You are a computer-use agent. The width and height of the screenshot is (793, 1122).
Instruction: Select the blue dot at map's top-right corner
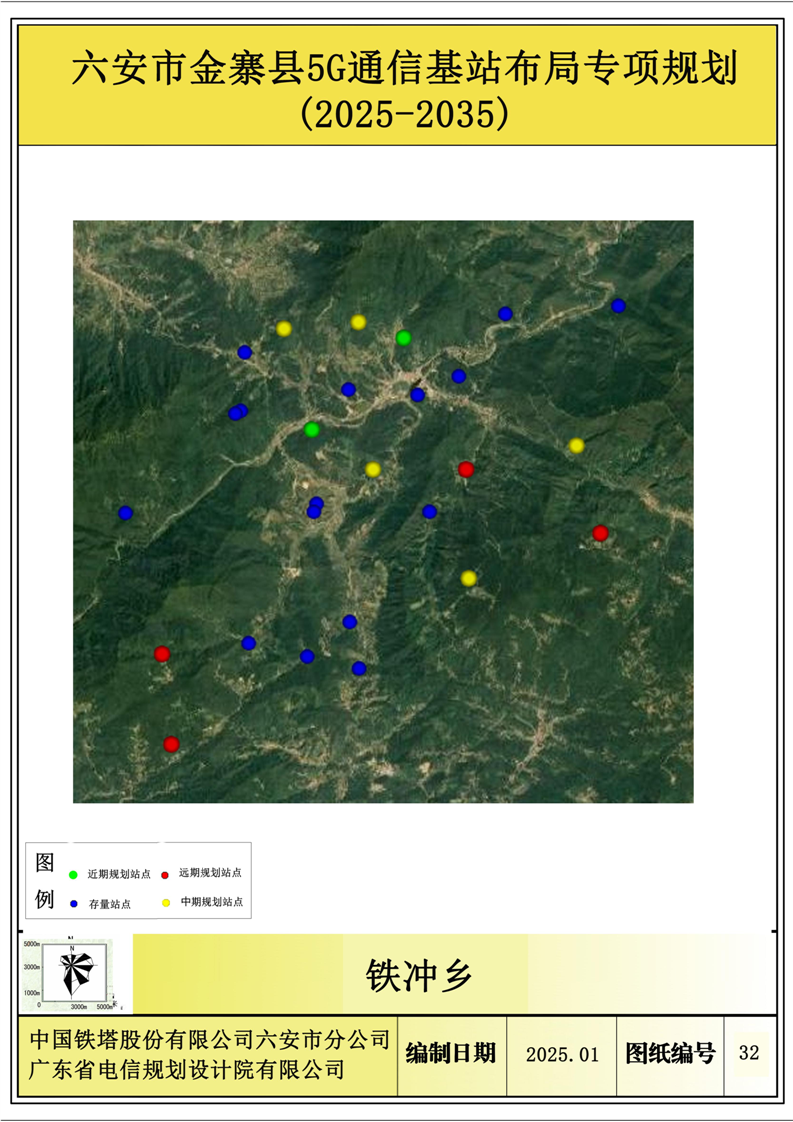(618, 306)
